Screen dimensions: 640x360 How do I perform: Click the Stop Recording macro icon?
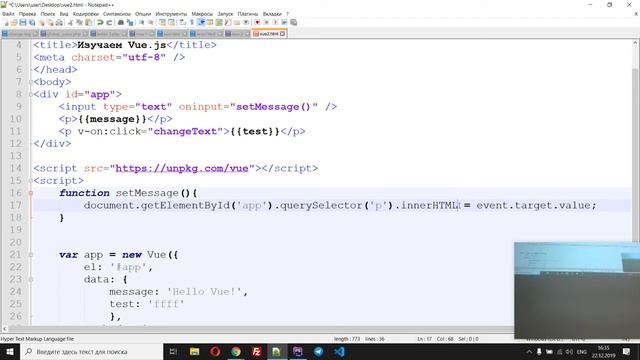pyautogui.click(x=266, y=22)
